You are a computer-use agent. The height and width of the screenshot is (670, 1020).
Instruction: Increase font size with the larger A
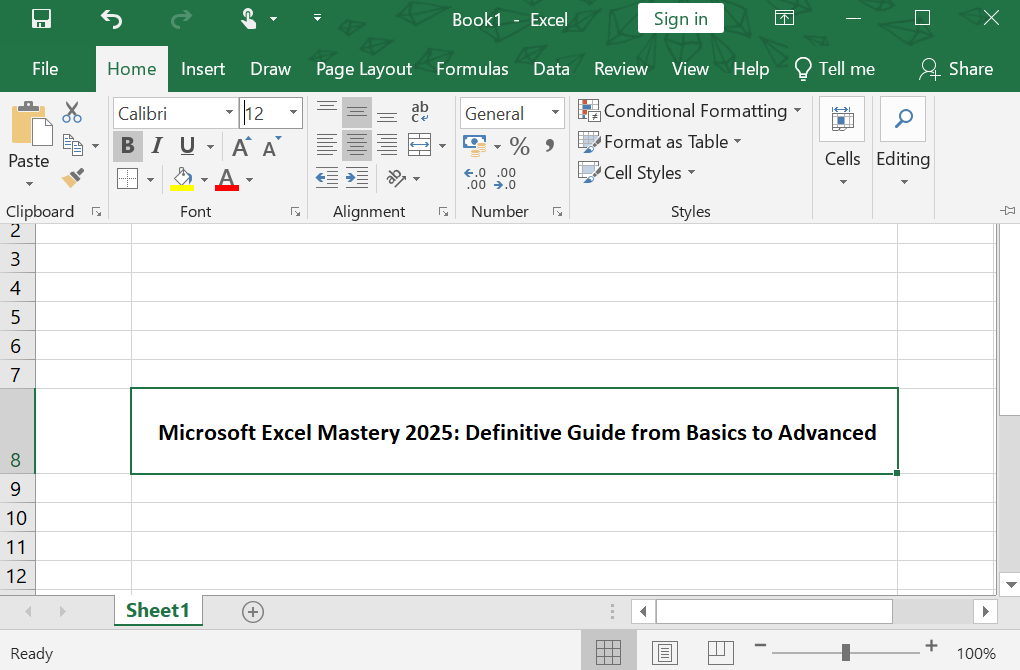tap(241, 146)
